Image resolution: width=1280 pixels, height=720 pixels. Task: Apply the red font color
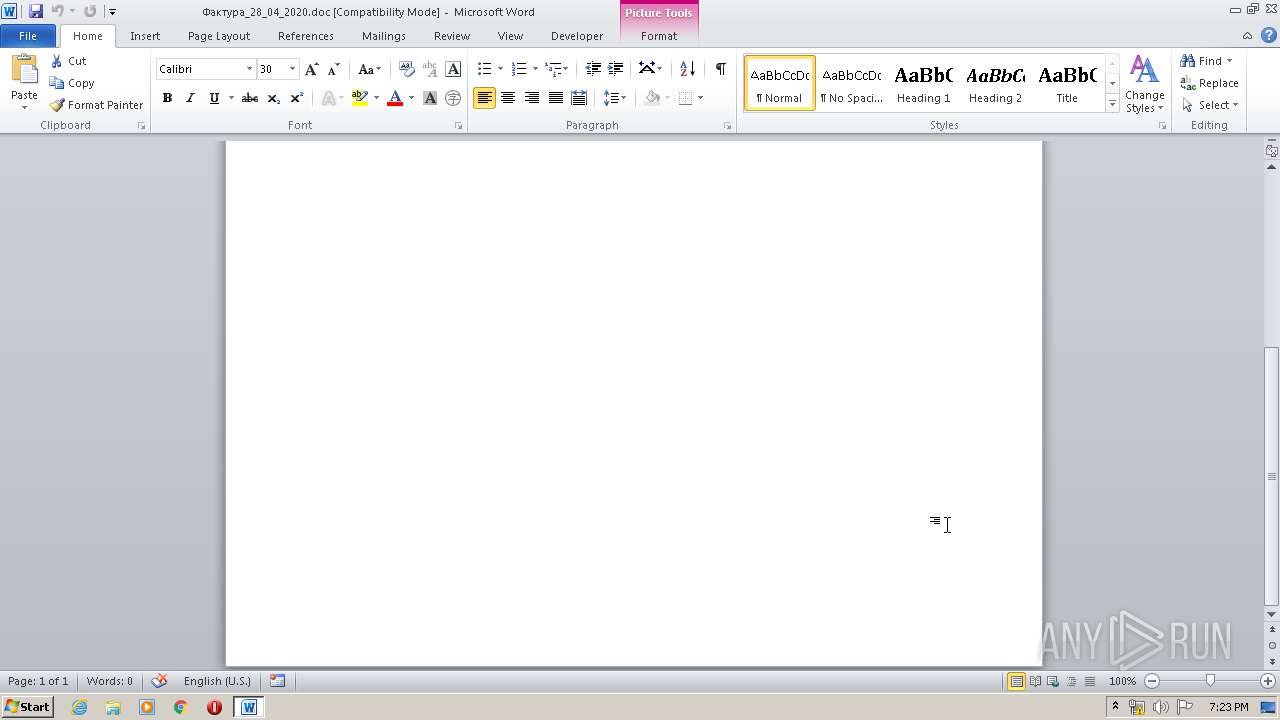click(x=395, y=98)
